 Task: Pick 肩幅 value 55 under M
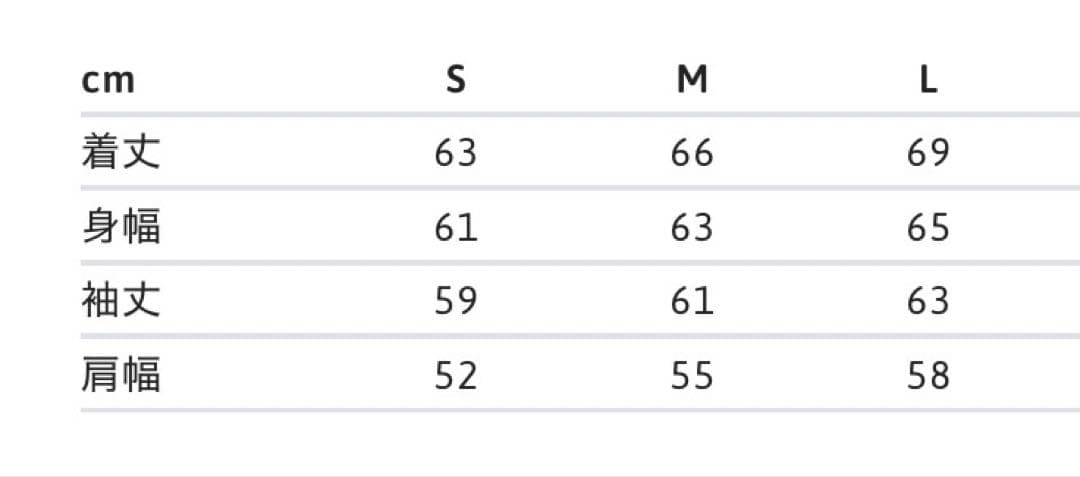[692, 376]
